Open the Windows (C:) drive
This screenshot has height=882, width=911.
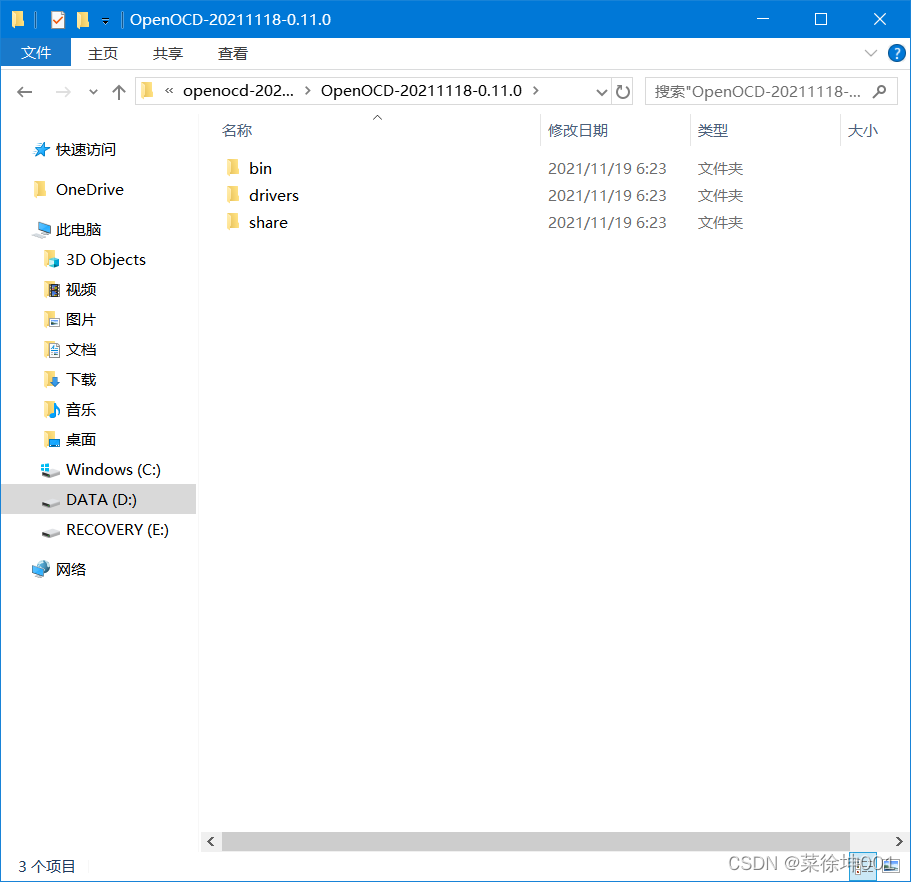point(113,469)
